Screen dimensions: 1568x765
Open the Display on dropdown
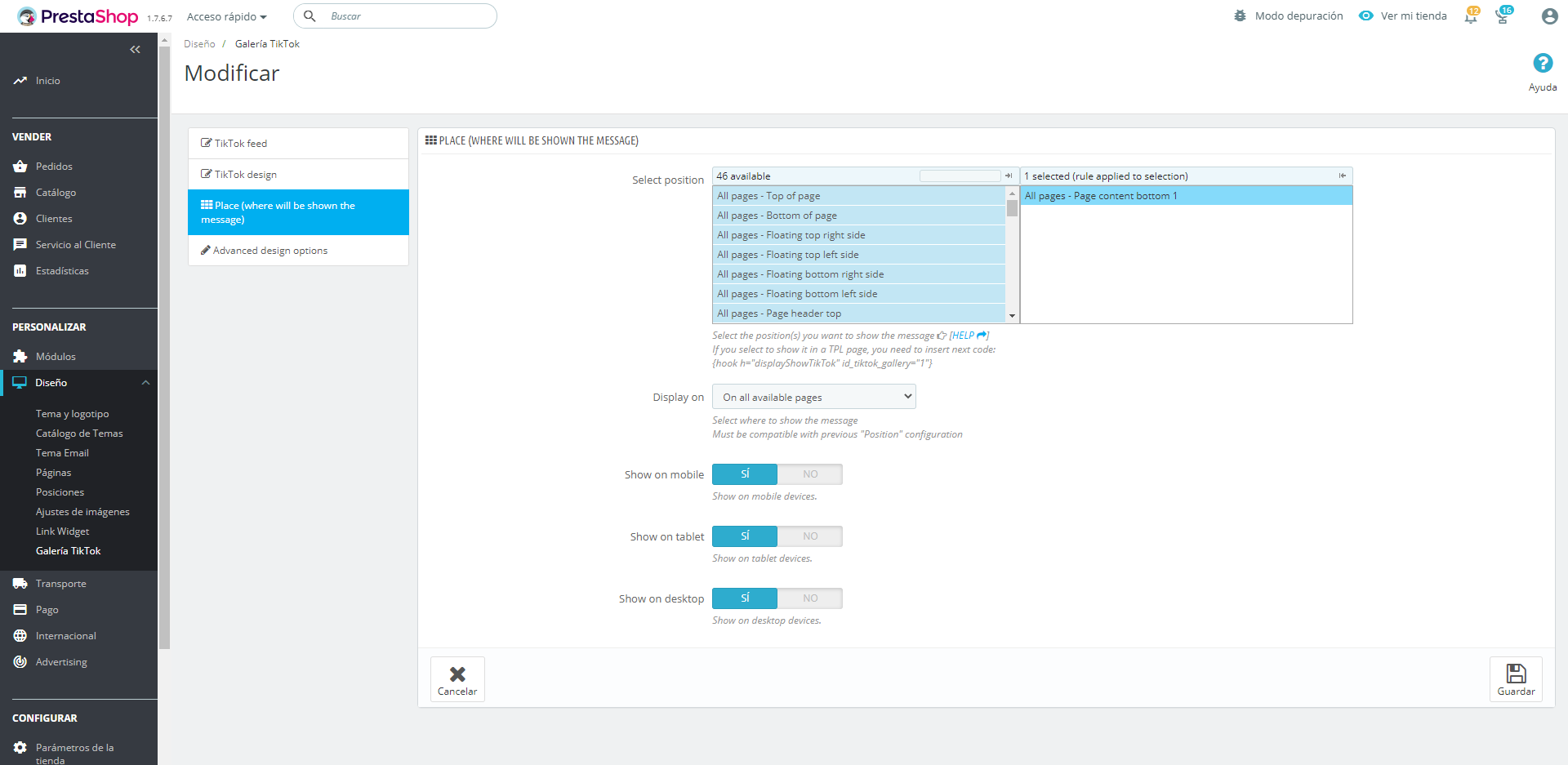814,397
